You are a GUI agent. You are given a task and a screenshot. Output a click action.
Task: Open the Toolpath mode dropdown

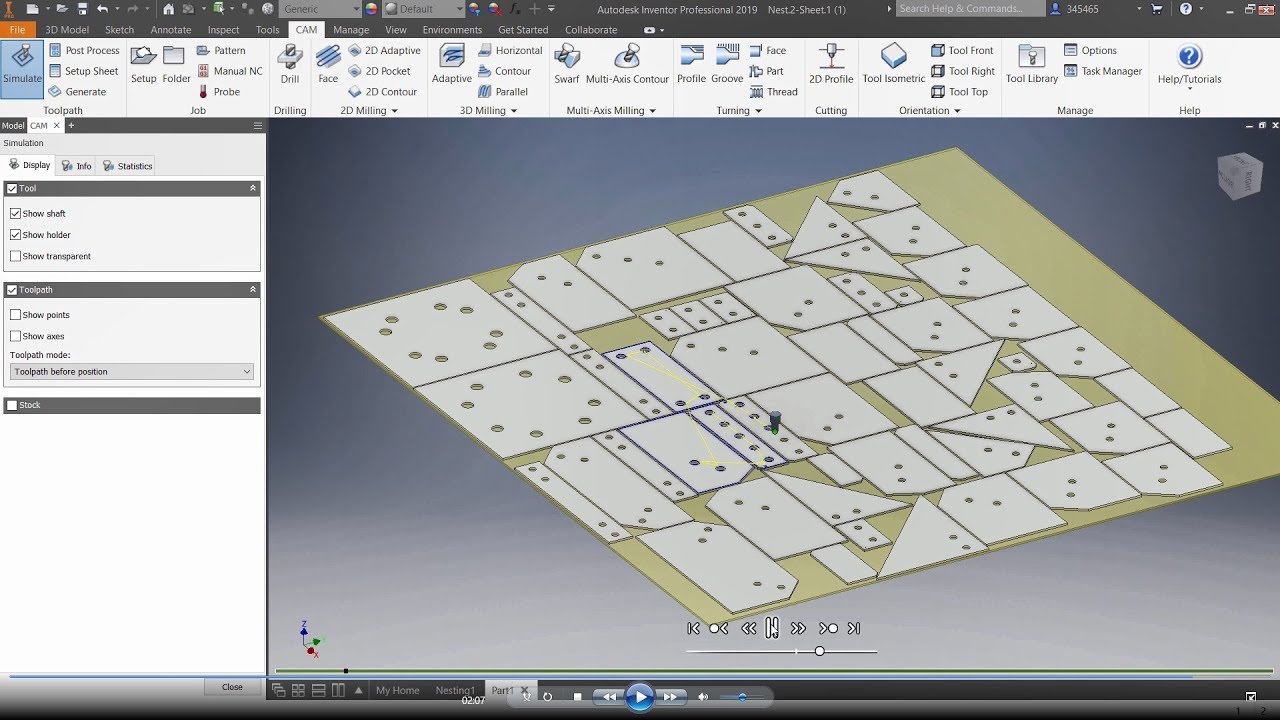pos(247,371)
